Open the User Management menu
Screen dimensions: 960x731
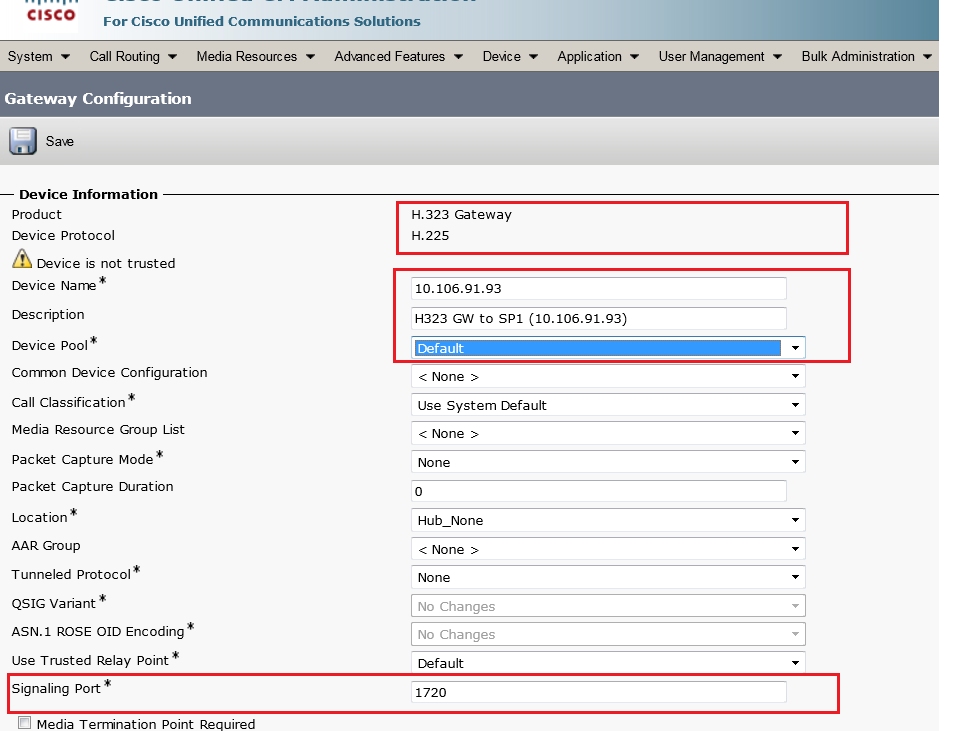click(720, 56)
